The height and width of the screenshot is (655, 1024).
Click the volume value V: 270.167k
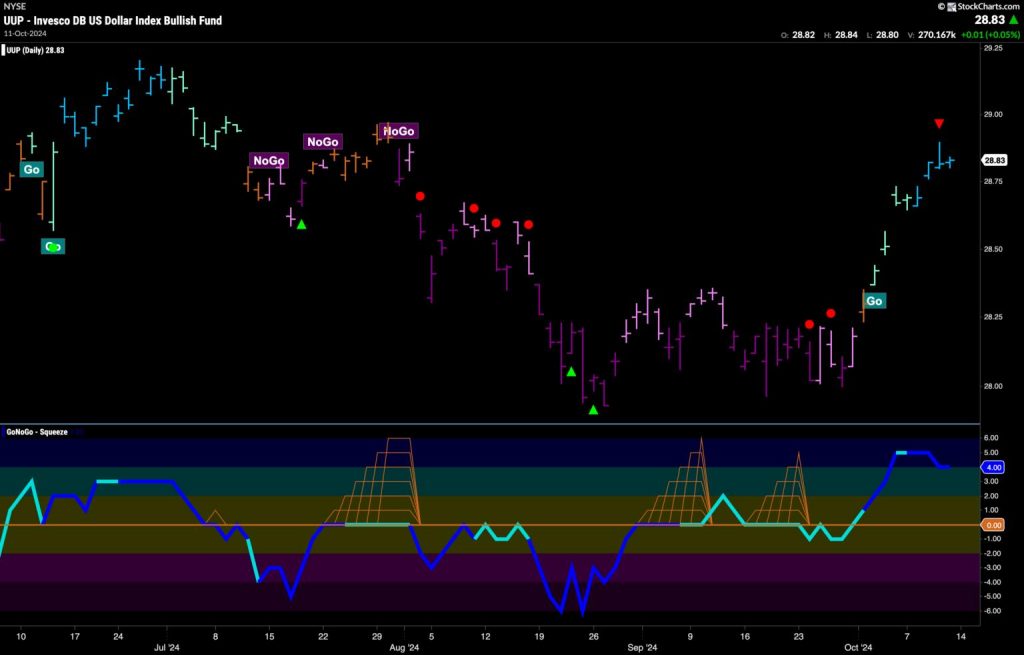[x=931, y=35]
